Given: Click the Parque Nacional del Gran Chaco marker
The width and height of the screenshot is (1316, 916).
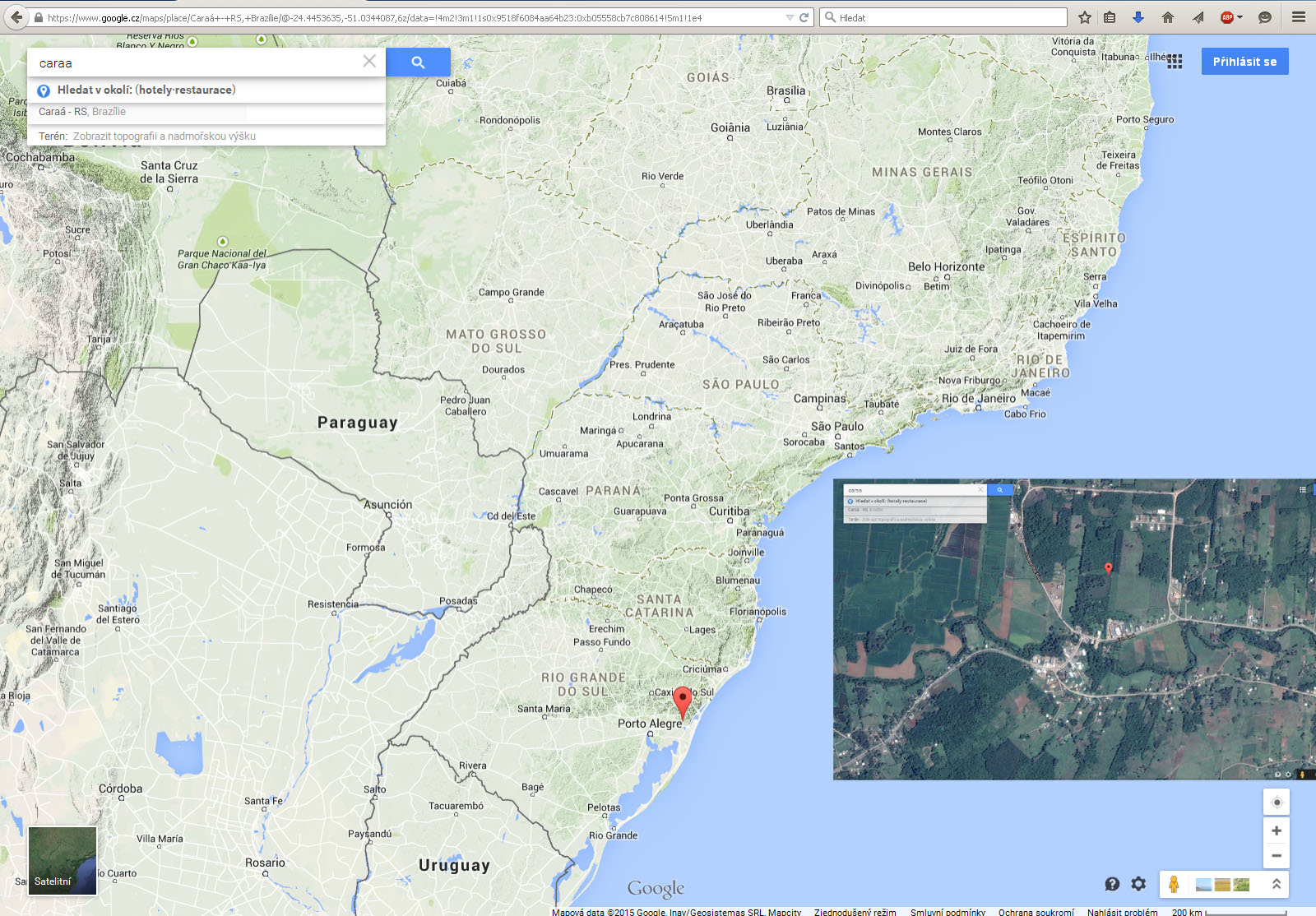Looking at the screenshot, I should point(222,242).
